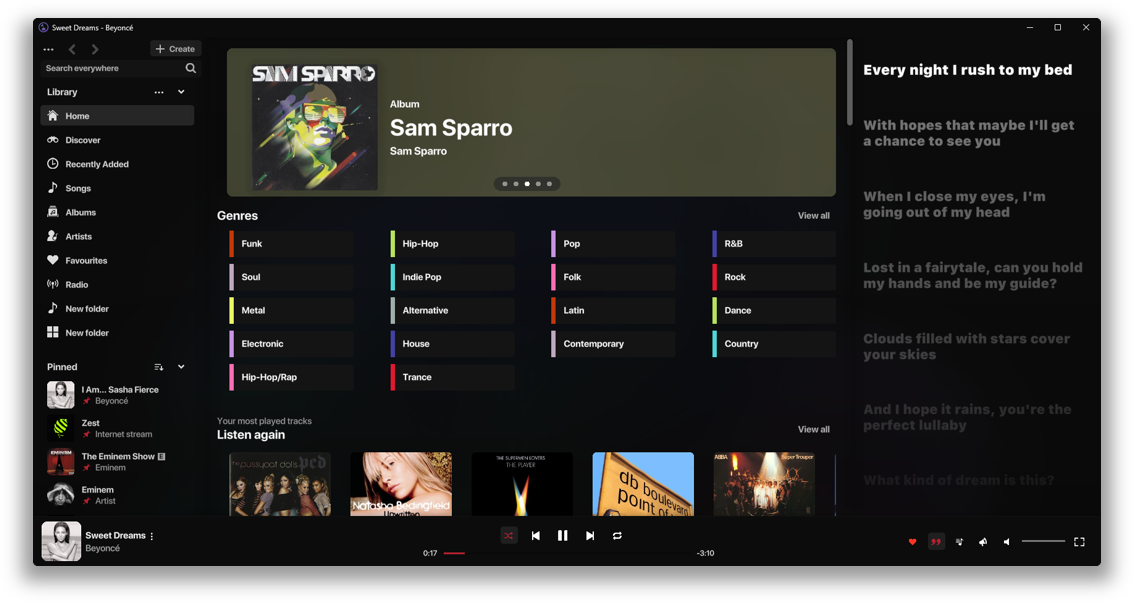Open pinned The Eminem Show album
The height and width of the screenshot is (603, 1134).
click(117, 461)
